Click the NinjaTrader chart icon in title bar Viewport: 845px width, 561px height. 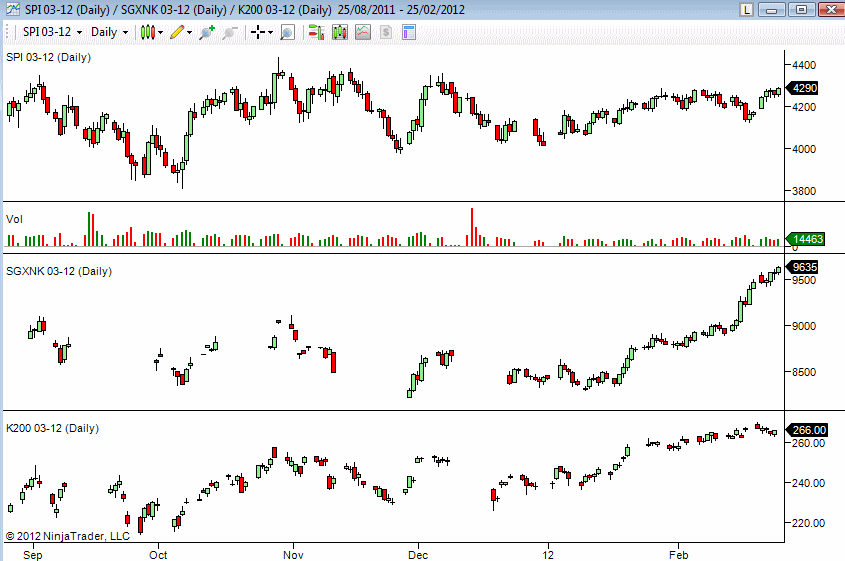[13, 9]
